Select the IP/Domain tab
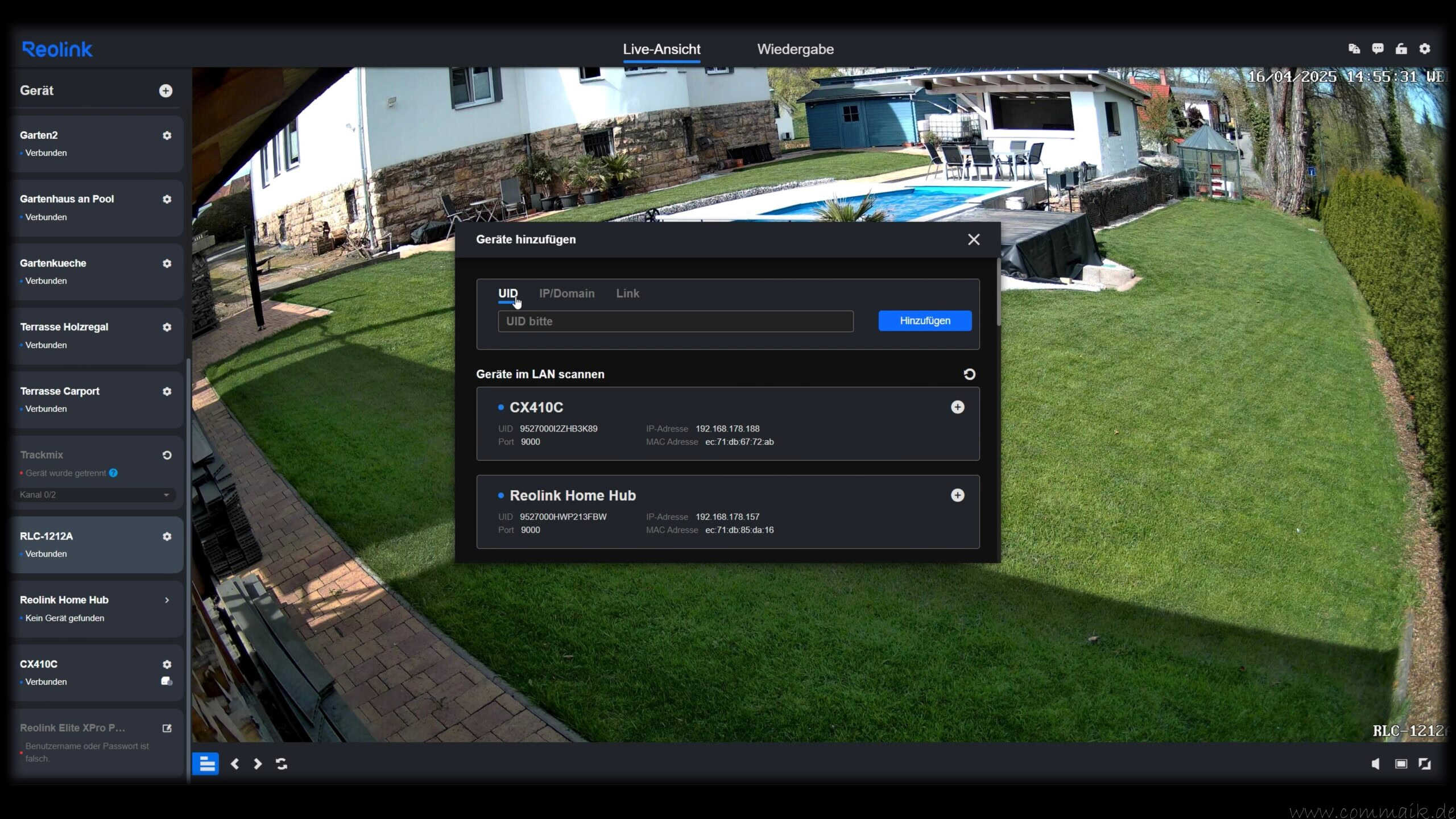 coord(567,293)
